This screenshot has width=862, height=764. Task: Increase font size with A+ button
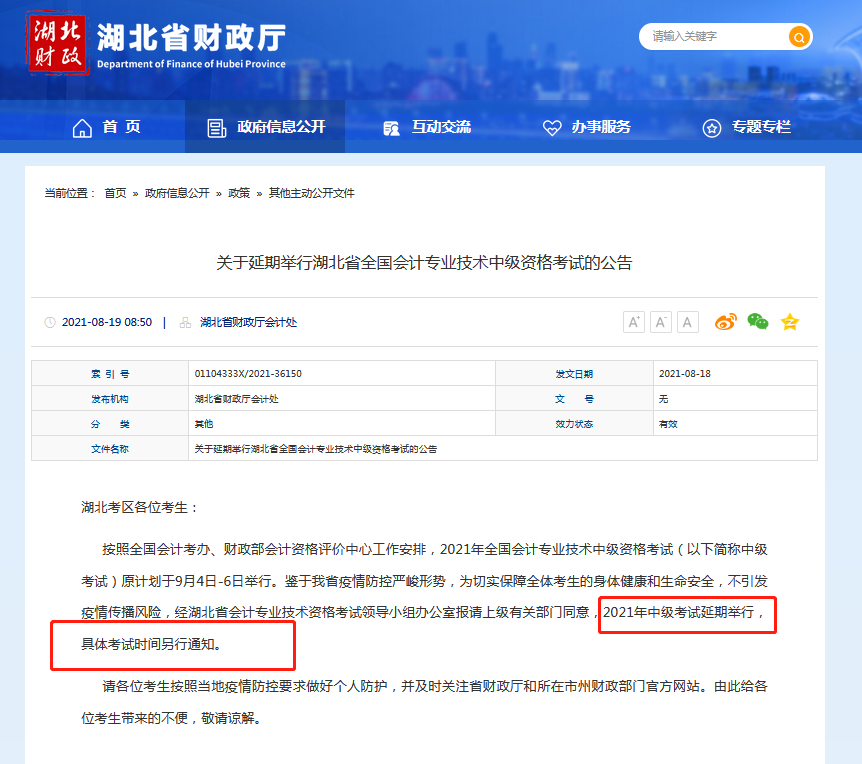[x=634, y=322]
